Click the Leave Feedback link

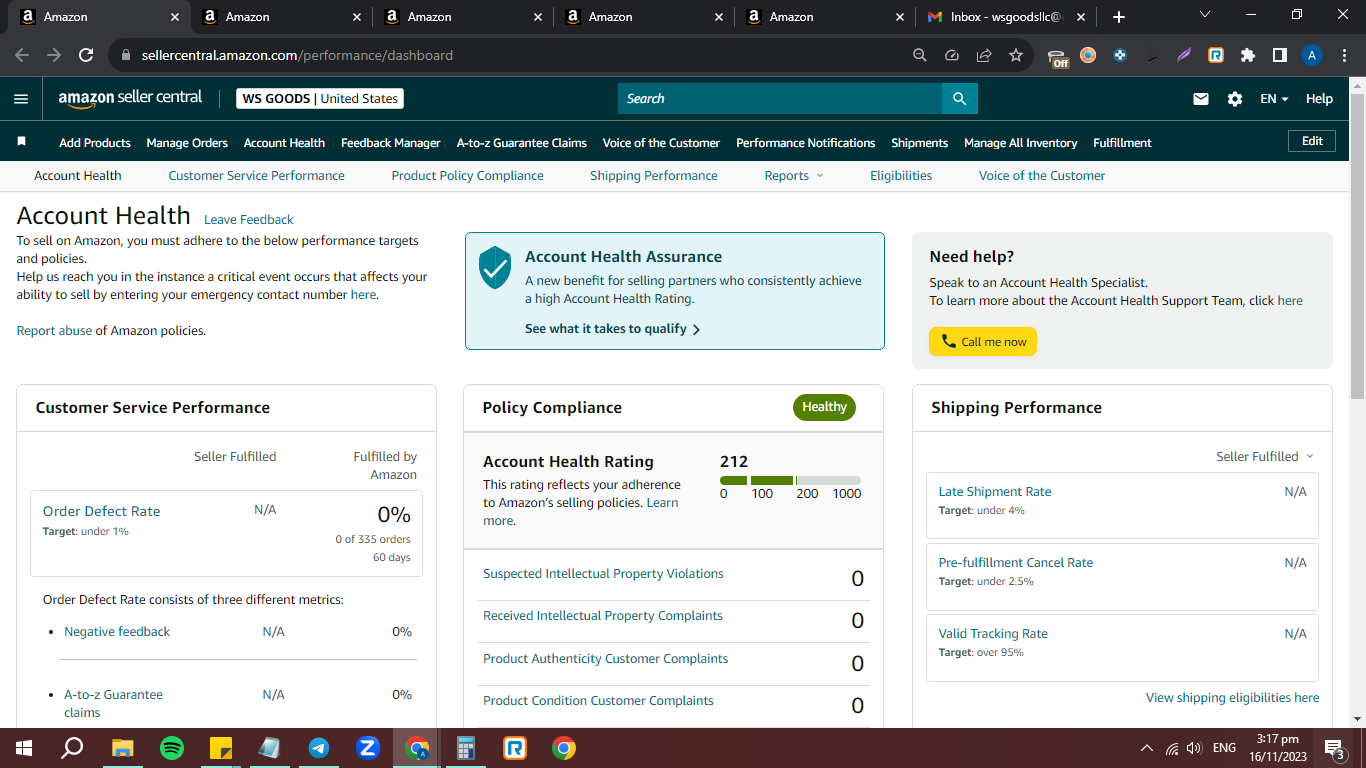pos(249,220)
